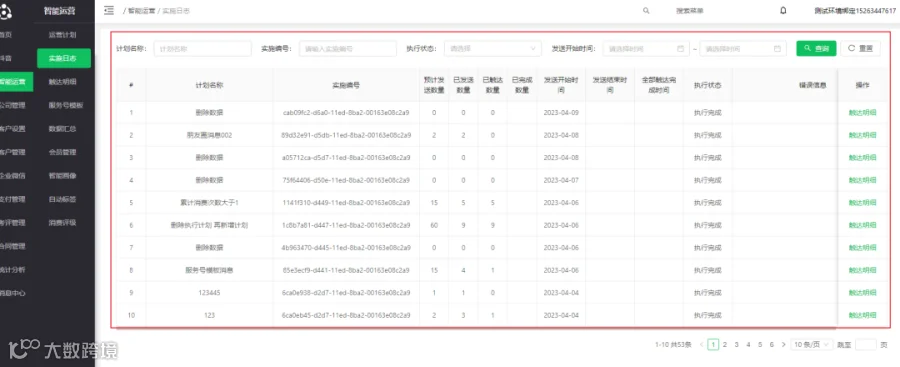Click the 计划名称 column header
Image resolution: width=900 pixels, height=367 pixels.
(209, 85)
